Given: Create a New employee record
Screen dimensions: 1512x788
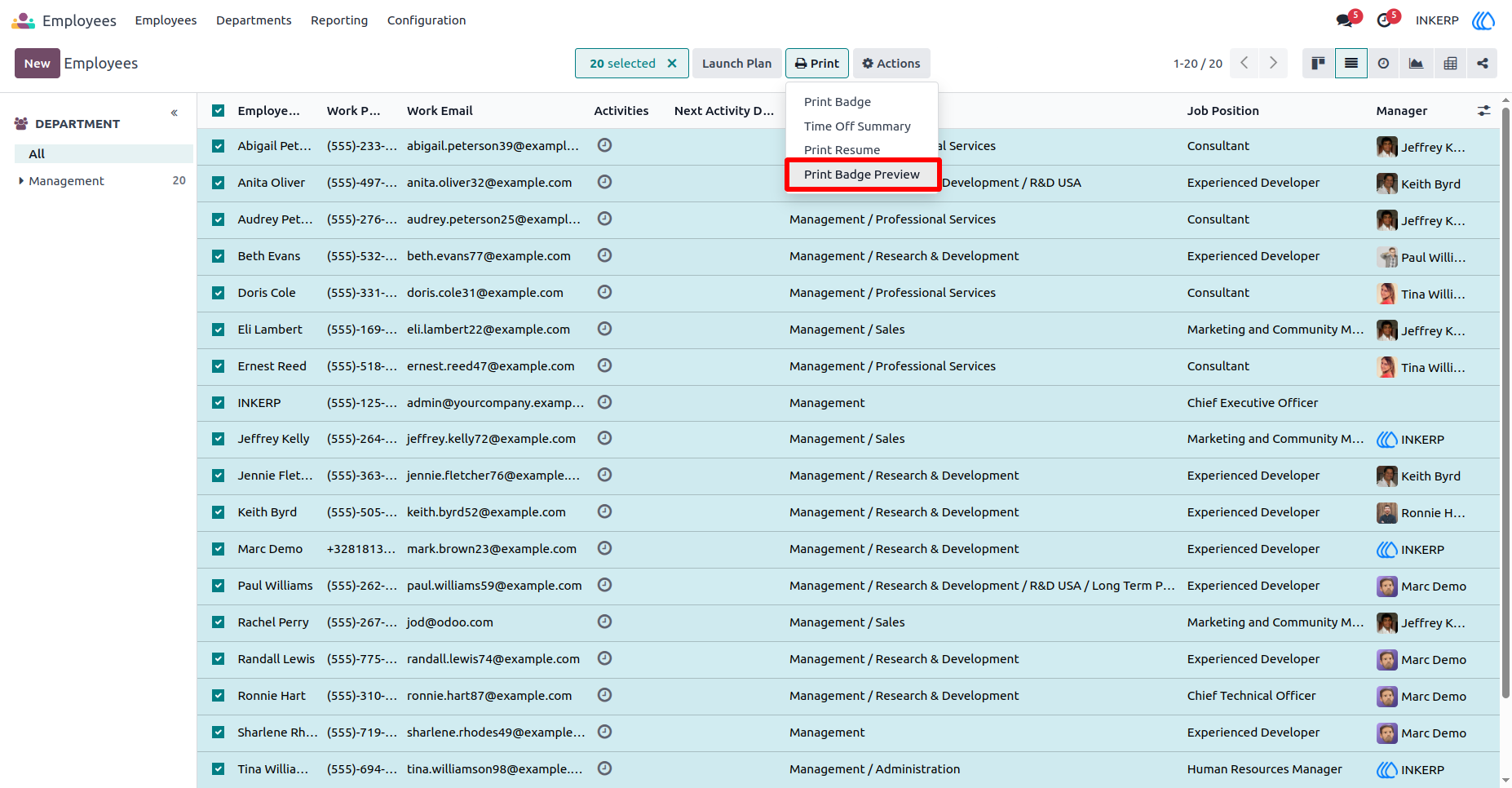Looking at the screenshot, I should pos(38,64).
